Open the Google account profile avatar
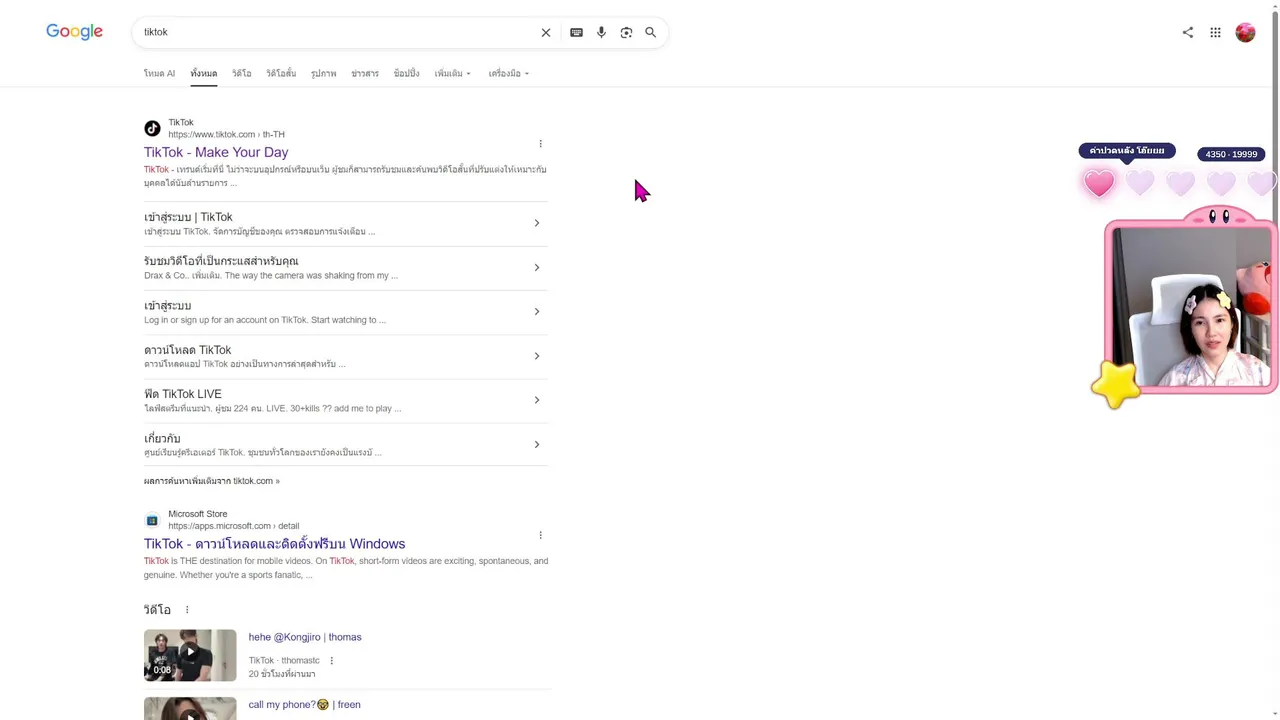This screenshot has height=720, width=1280. coord(1245,33)
